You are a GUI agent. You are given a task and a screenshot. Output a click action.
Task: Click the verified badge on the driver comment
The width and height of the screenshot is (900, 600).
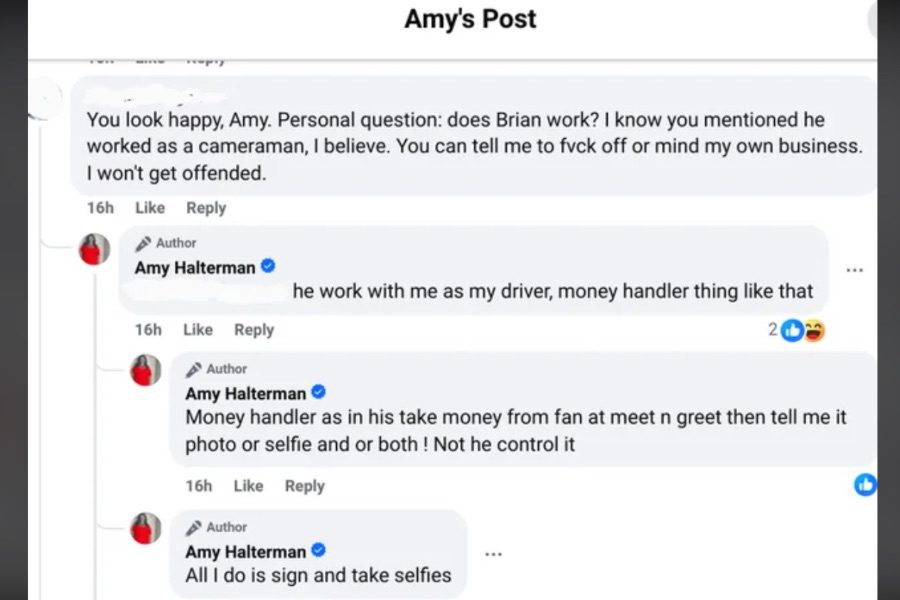[x=268, y=267]
